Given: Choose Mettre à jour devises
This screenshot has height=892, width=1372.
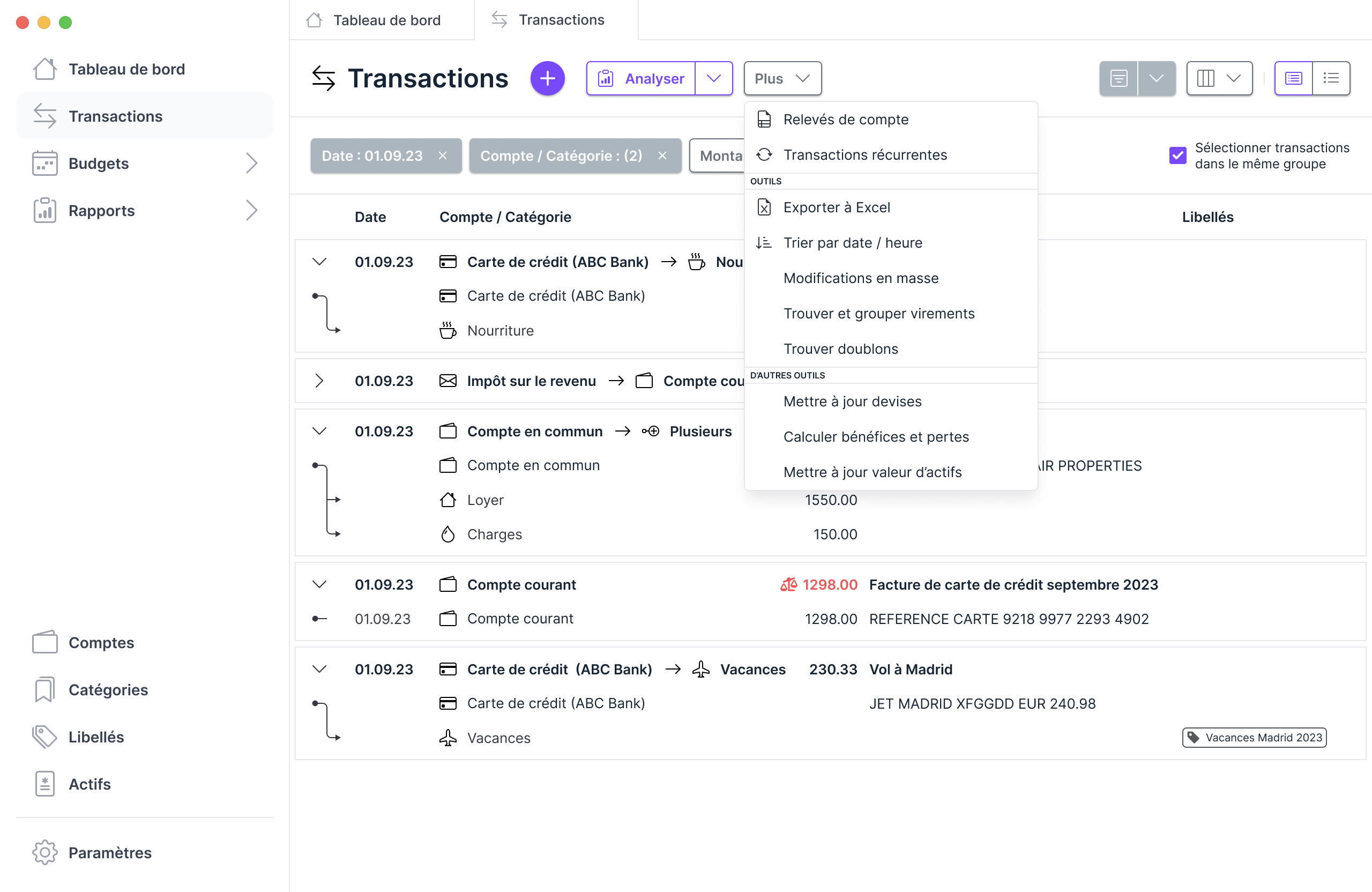Looking at the screenshot, I should coord(852,402).
